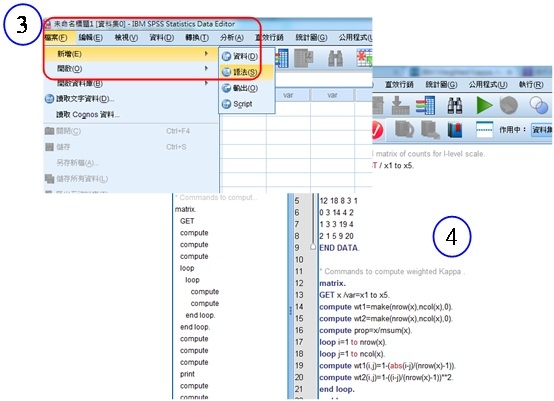Select matrix. in navigation pane
The width and height of the screenshot is (554, 401).
tap(185, 209)
